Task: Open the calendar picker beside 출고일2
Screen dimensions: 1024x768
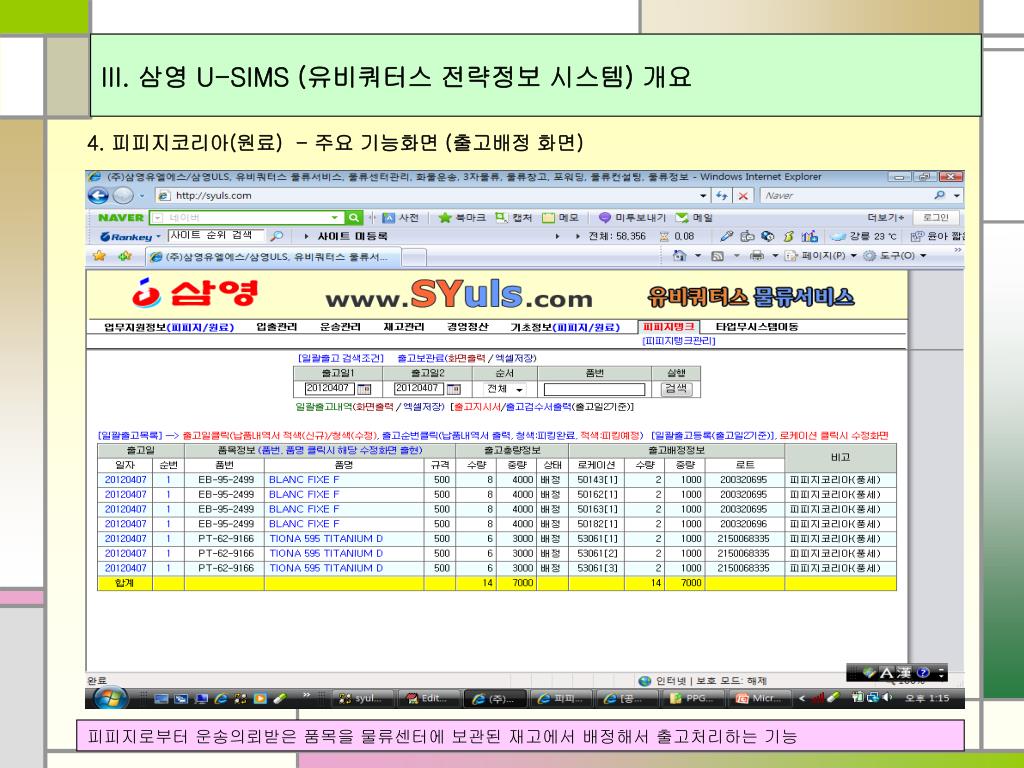Action: coord(453,389)
